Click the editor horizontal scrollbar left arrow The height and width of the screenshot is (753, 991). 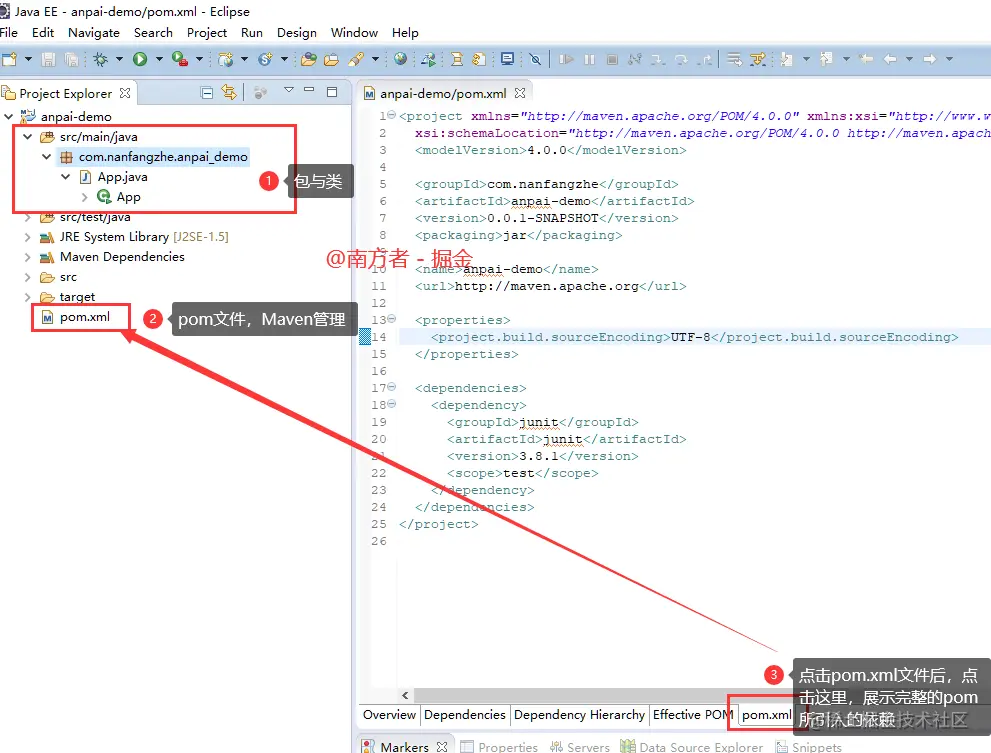click(404, 695)
